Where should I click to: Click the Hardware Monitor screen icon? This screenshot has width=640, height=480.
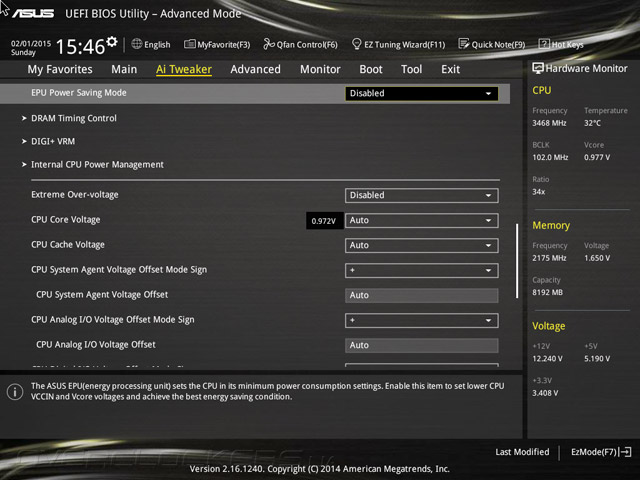point(538,68)
